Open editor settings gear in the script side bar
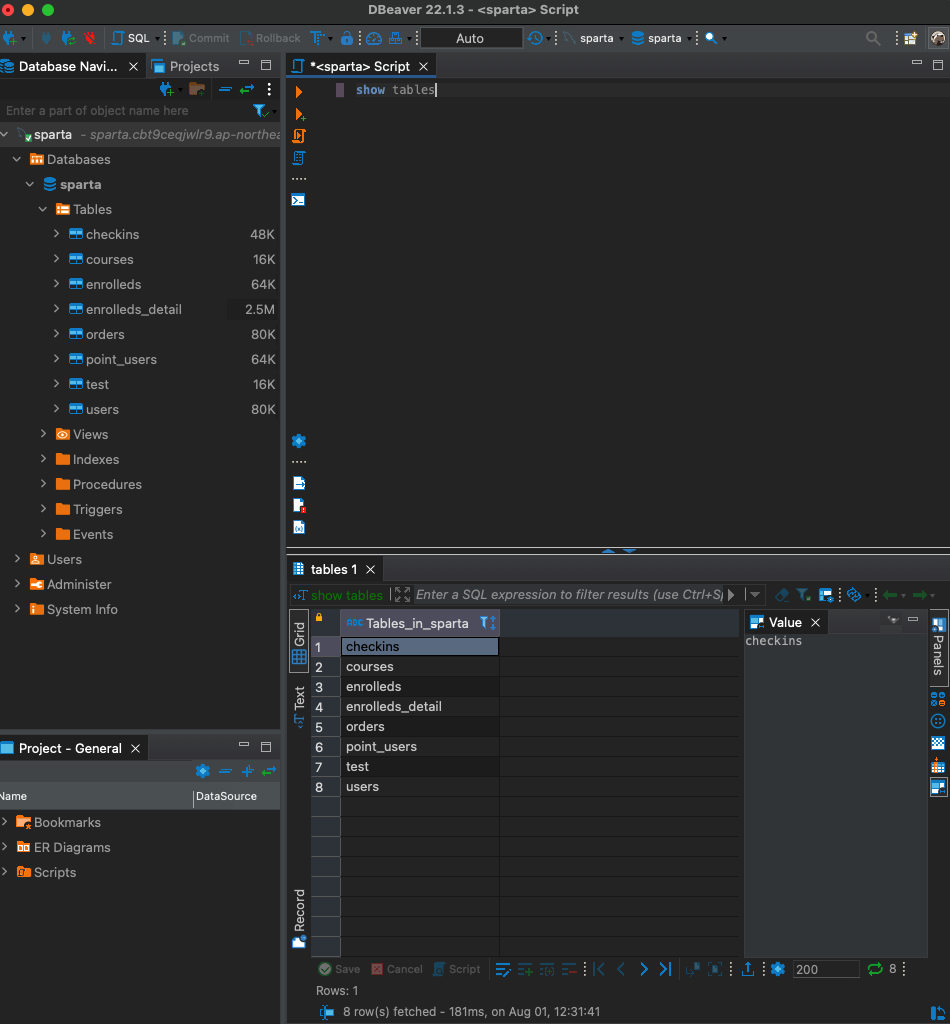The width and height of the screenshot is (950, 1024). tap(299, 441)
